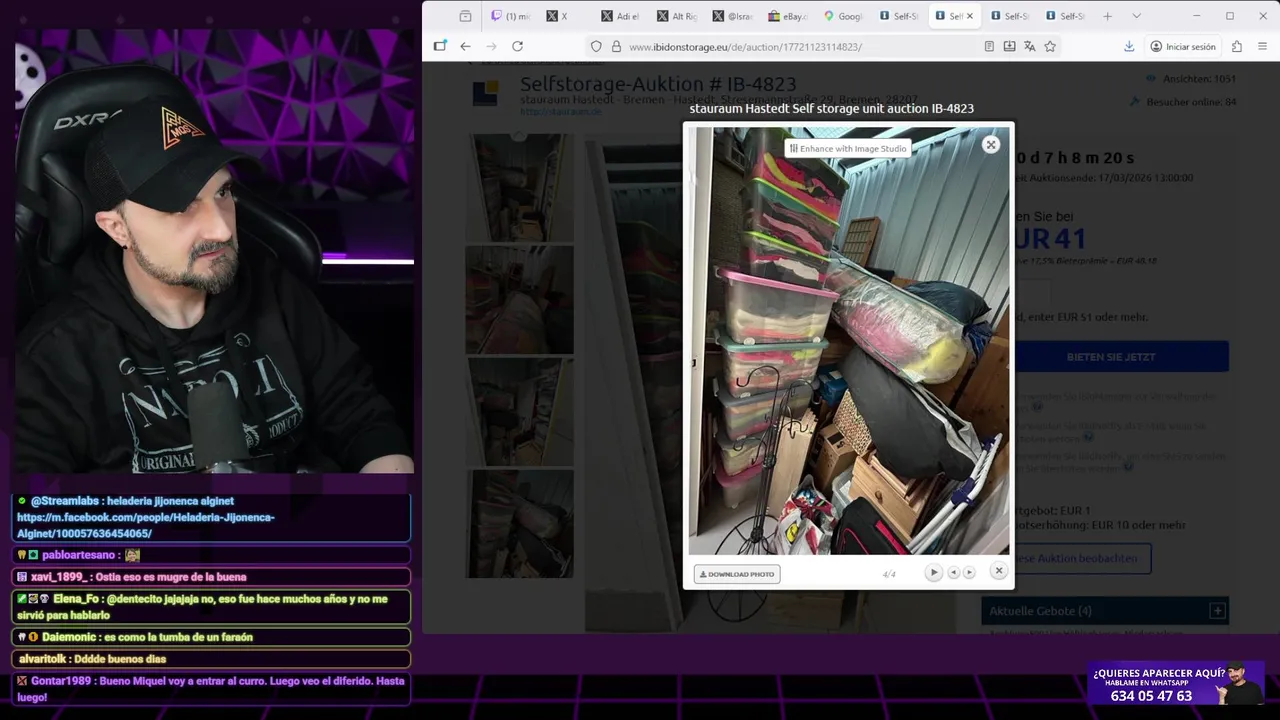Click the storage unit photo in lightbox
This screenshot has width=1280, height=720.
tap(849, 341)
